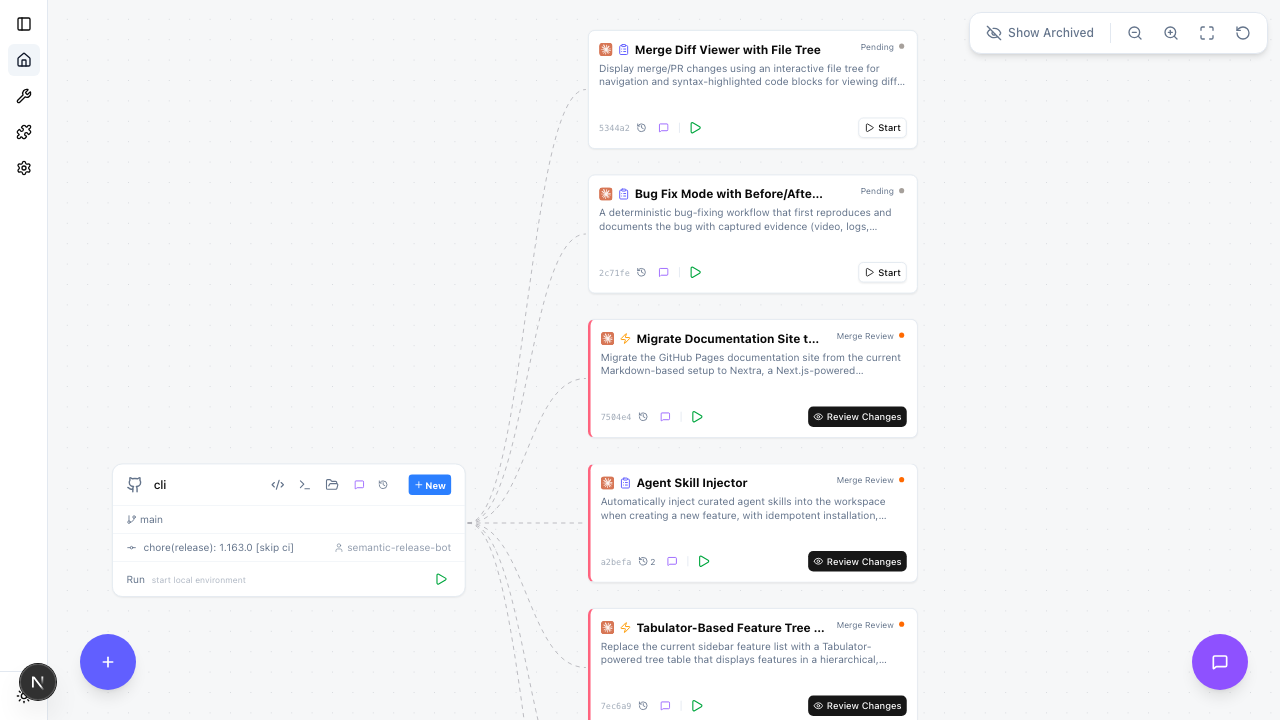Open Agent Skill Injector chat icon

coord(672,562)
